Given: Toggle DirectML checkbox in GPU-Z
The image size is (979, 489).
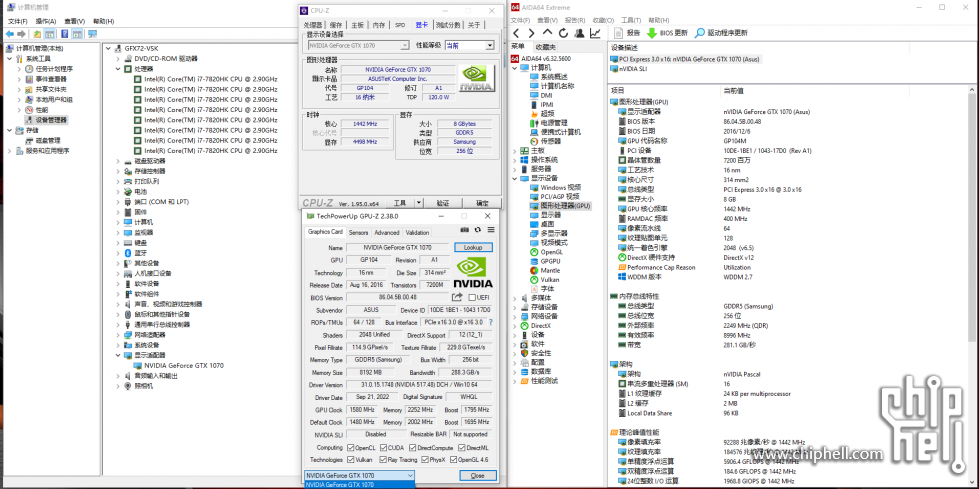Looking at the screenshot, I should 461,448.
